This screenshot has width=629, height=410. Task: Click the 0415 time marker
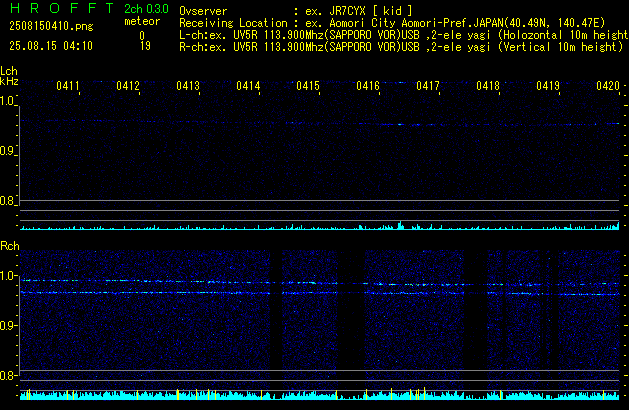click(308, 86)
